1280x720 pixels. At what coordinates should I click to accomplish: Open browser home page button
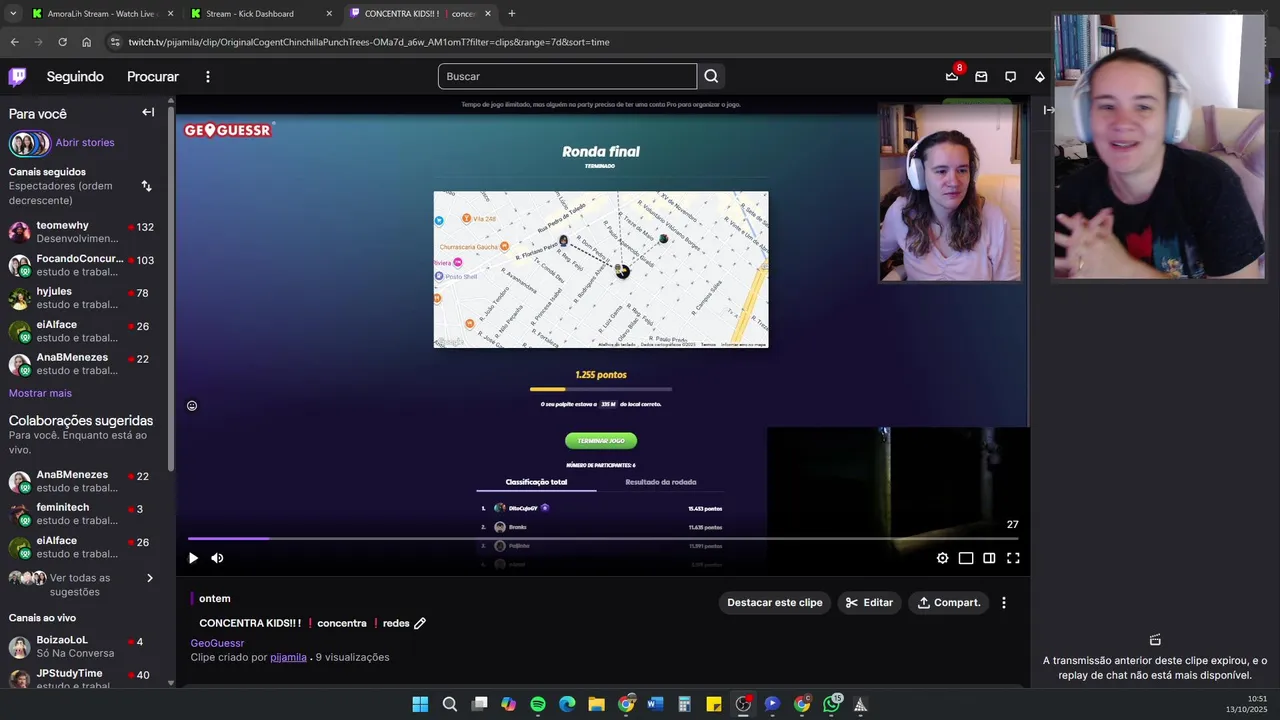click(86, 42)
